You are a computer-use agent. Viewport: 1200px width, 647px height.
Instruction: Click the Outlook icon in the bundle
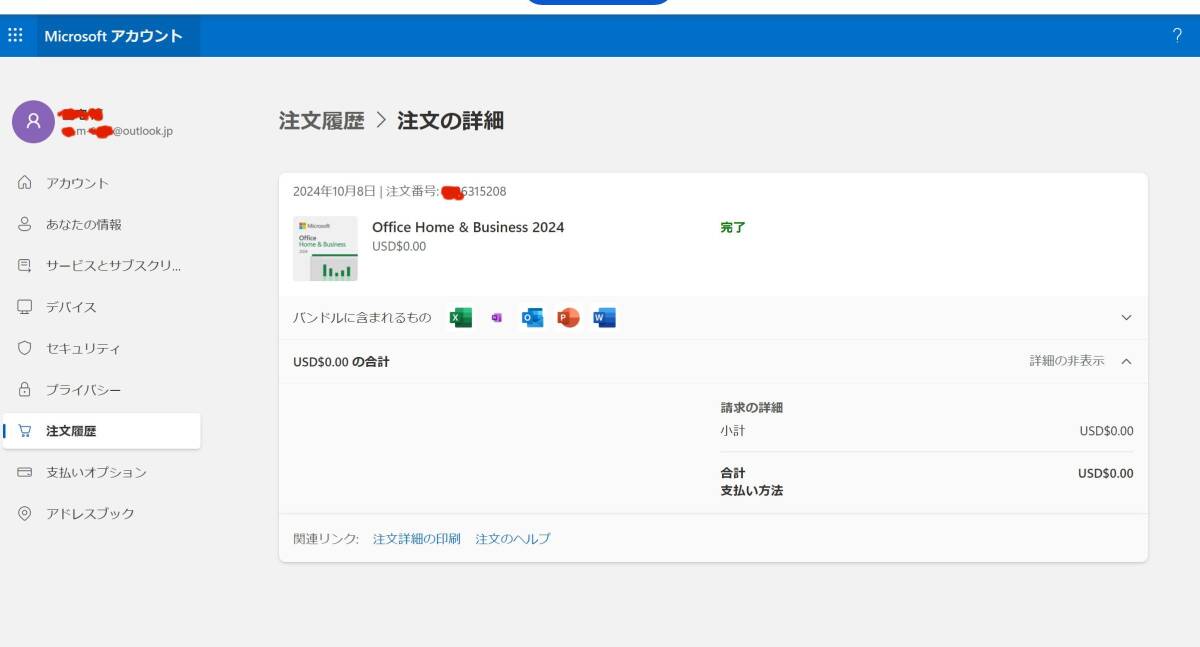click(x=532, y=318)
